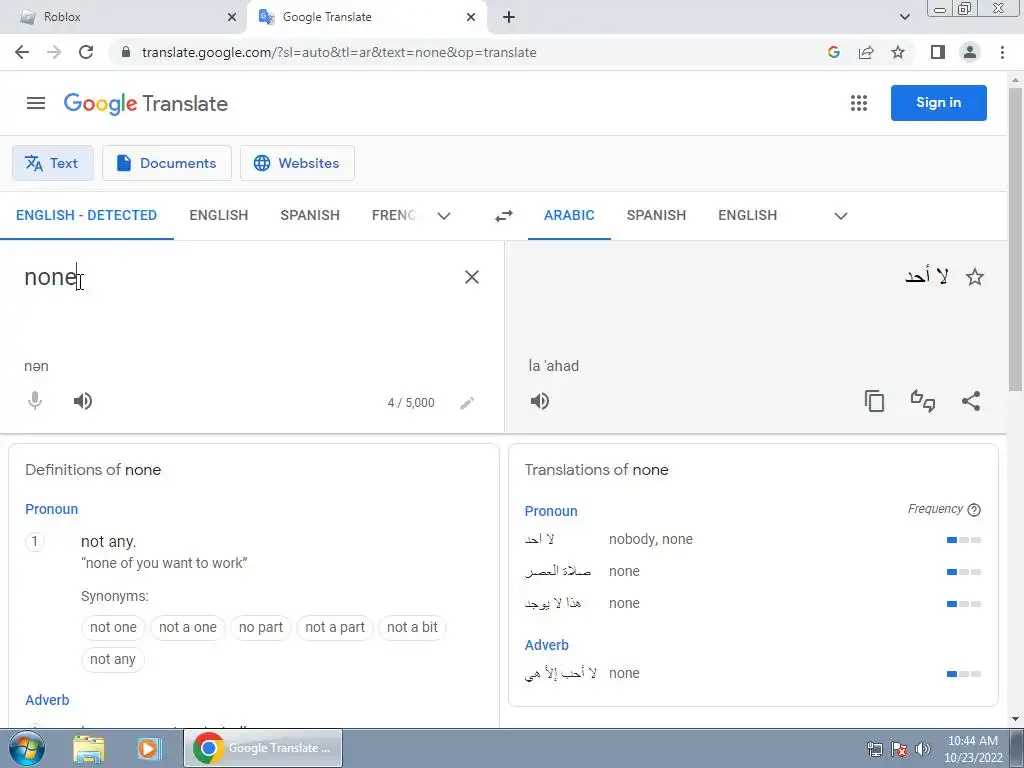
Task: Select the Text translation mode
Action: pyautogui.click(x=53, y=163)
